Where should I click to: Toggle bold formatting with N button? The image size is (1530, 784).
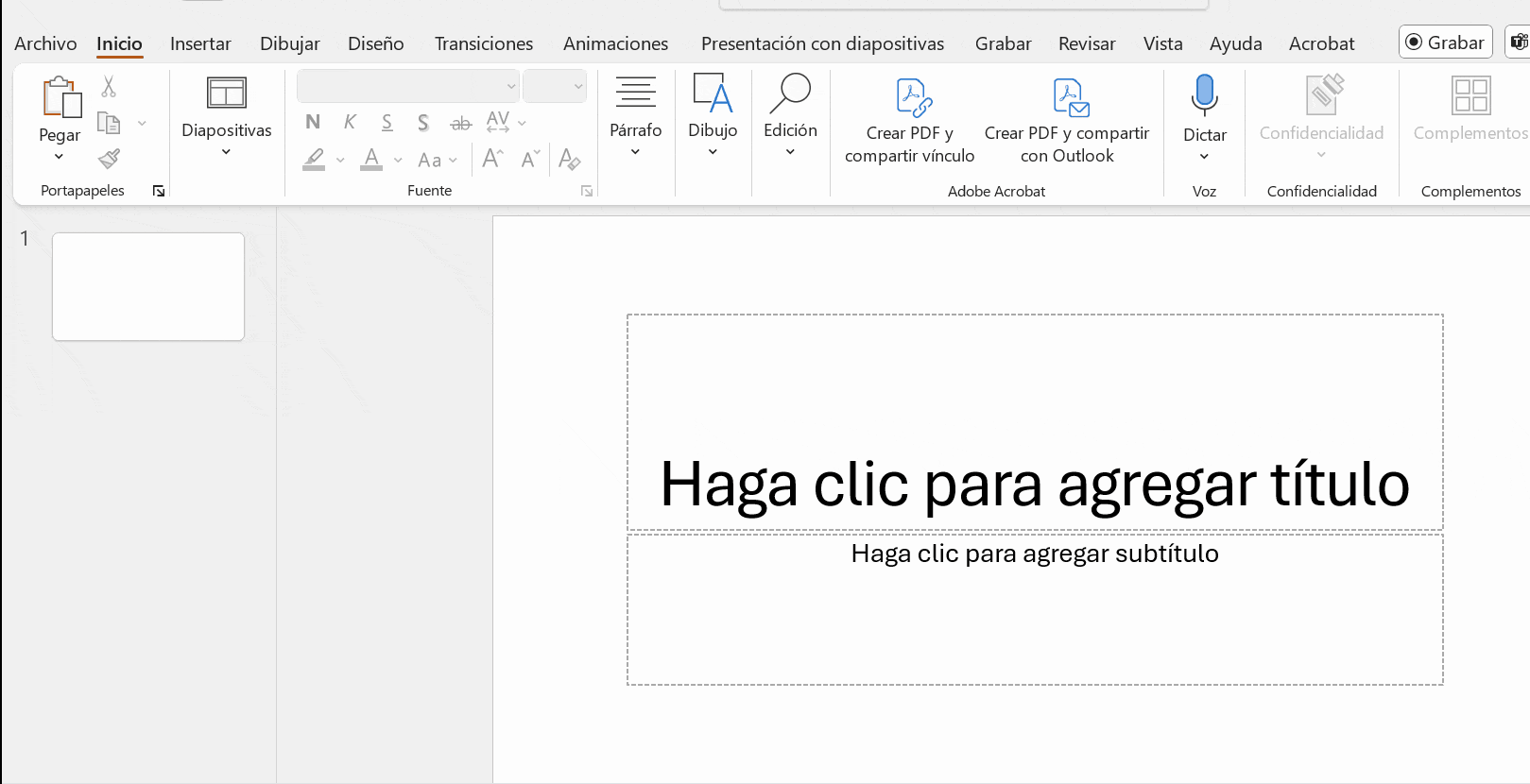point(313,122)
